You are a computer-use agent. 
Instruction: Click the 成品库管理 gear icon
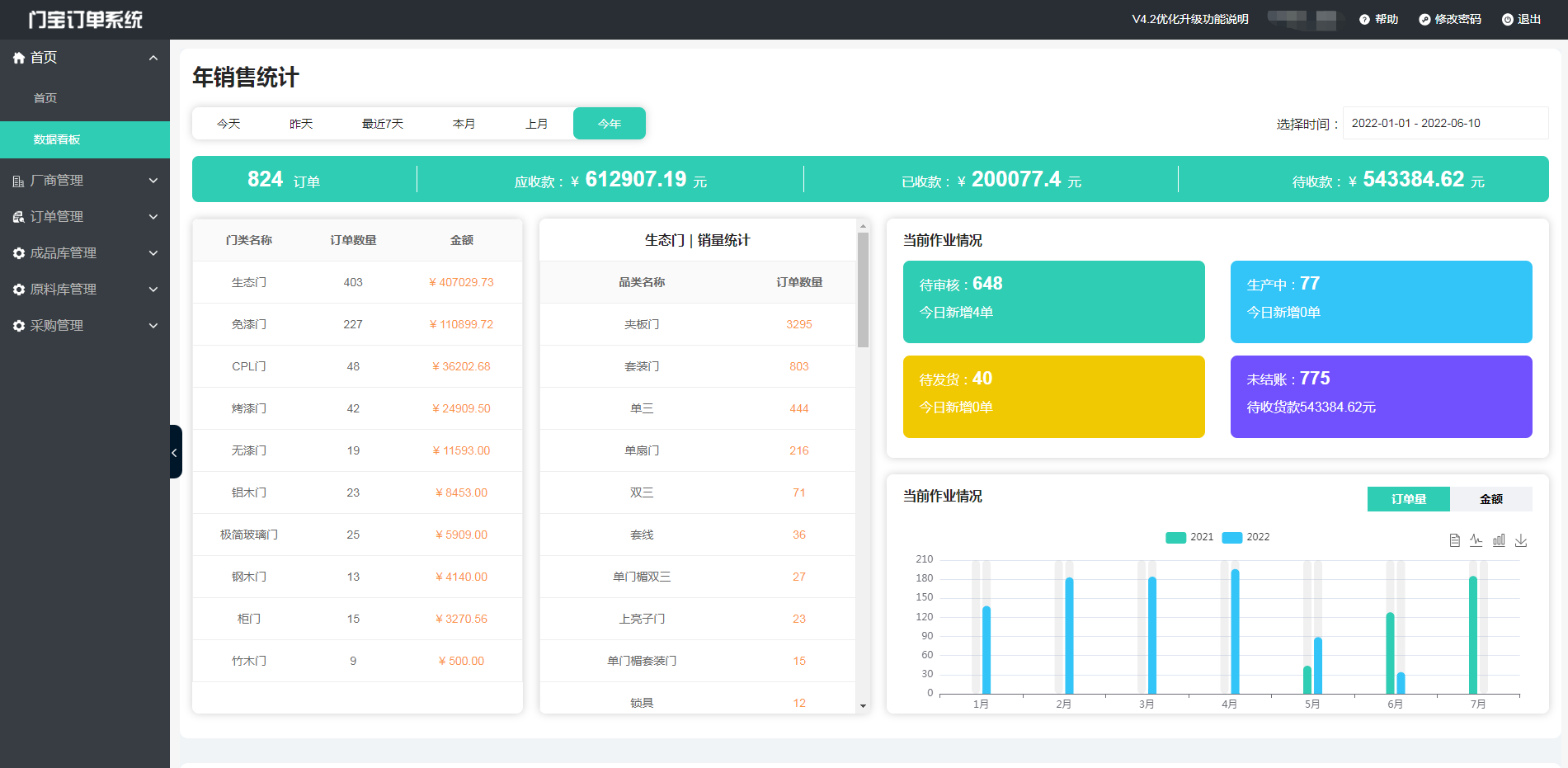point(19,253)
